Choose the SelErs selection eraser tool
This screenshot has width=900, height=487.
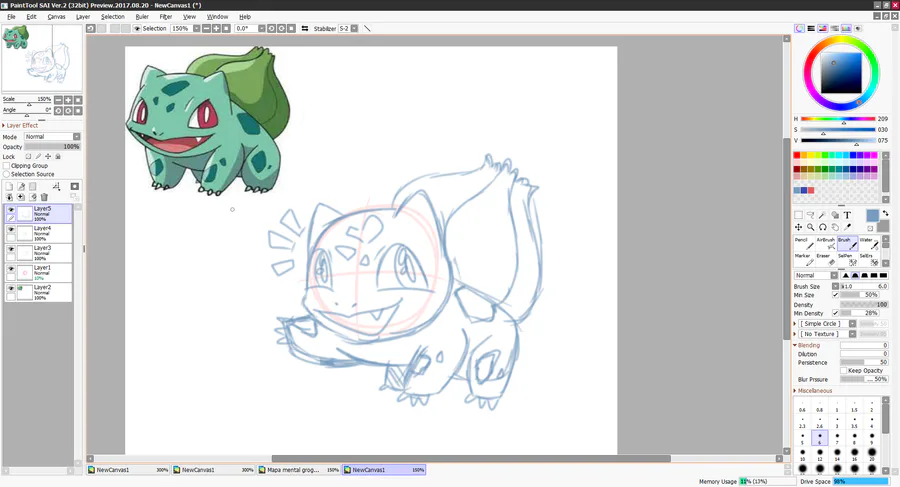(868, 260)
